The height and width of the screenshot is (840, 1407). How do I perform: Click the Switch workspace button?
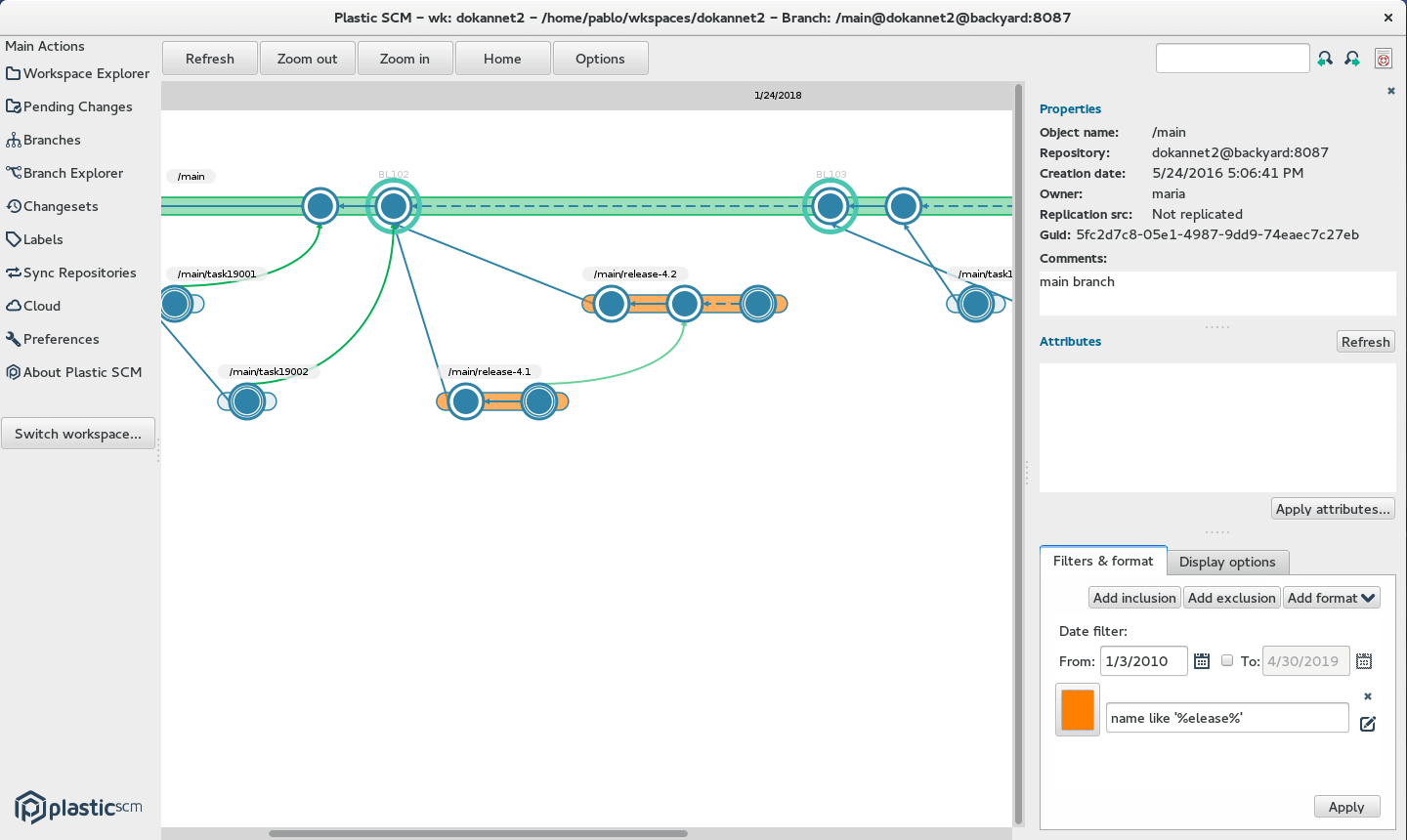pyautogui.click(x=78, y=434)
